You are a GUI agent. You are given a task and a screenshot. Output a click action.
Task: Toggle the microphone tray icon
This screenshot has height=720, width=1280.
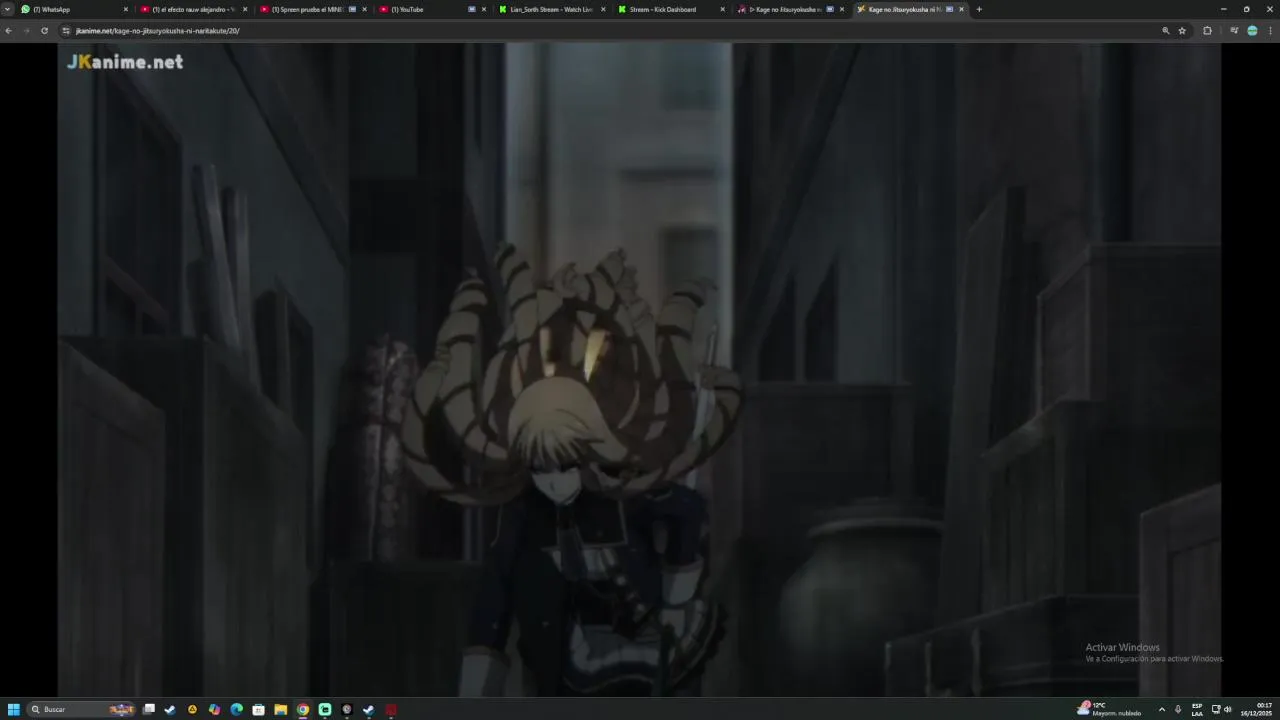tap(1178, 709)
